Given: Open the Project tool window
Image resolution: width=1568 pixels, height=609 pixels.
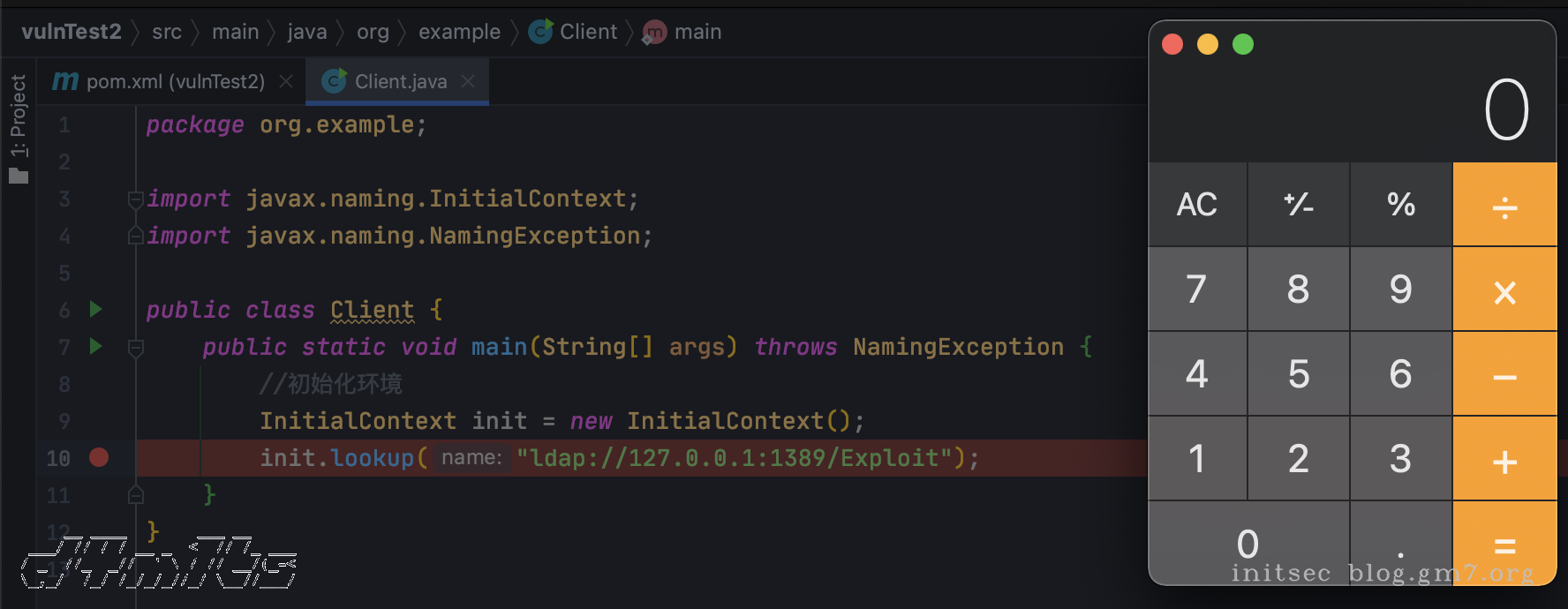Looking at the screenshot, I should click(x=19, y=128).
